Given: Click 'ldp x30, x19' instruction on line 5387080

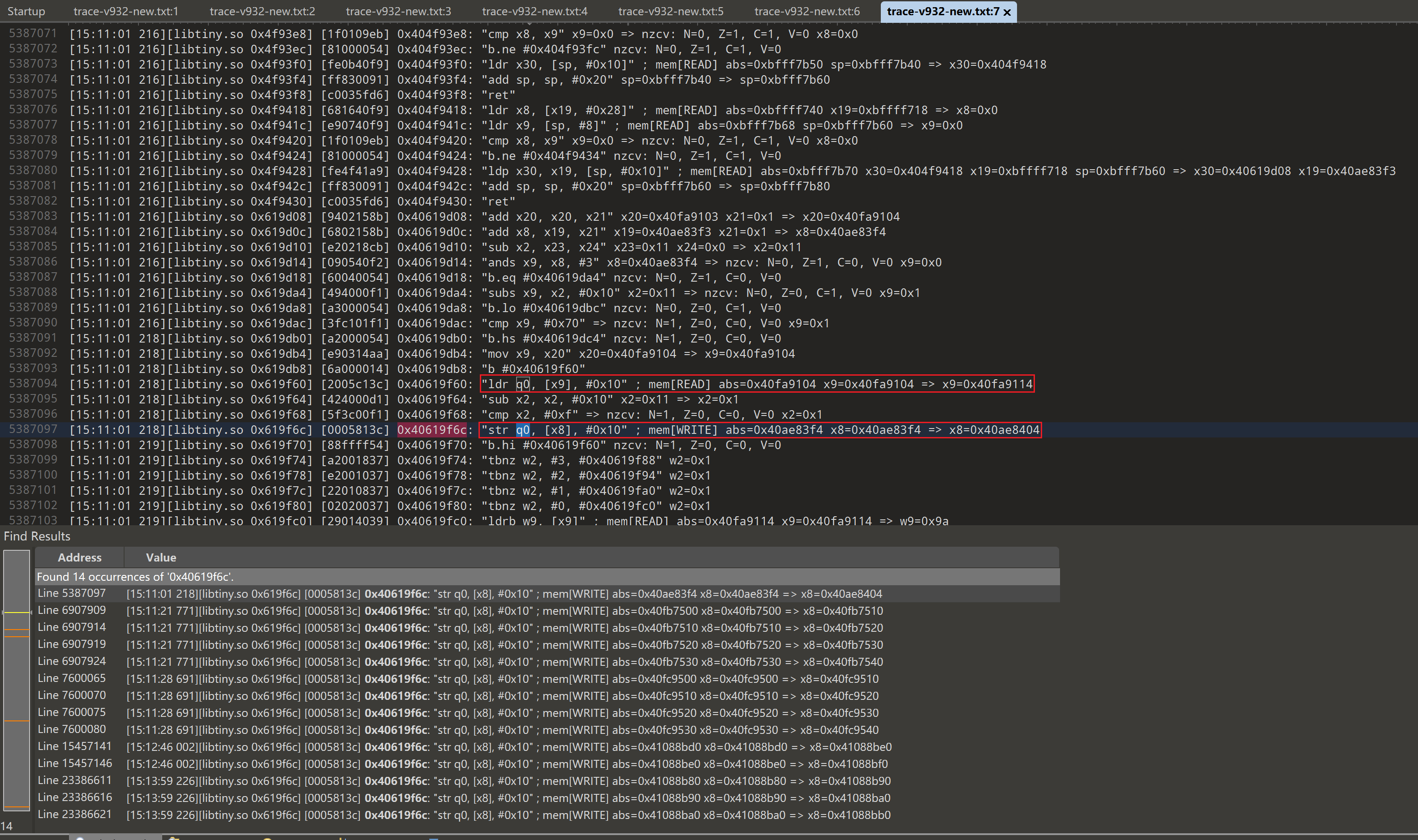Looking at the screenshot, I should [x=575, y=171].
